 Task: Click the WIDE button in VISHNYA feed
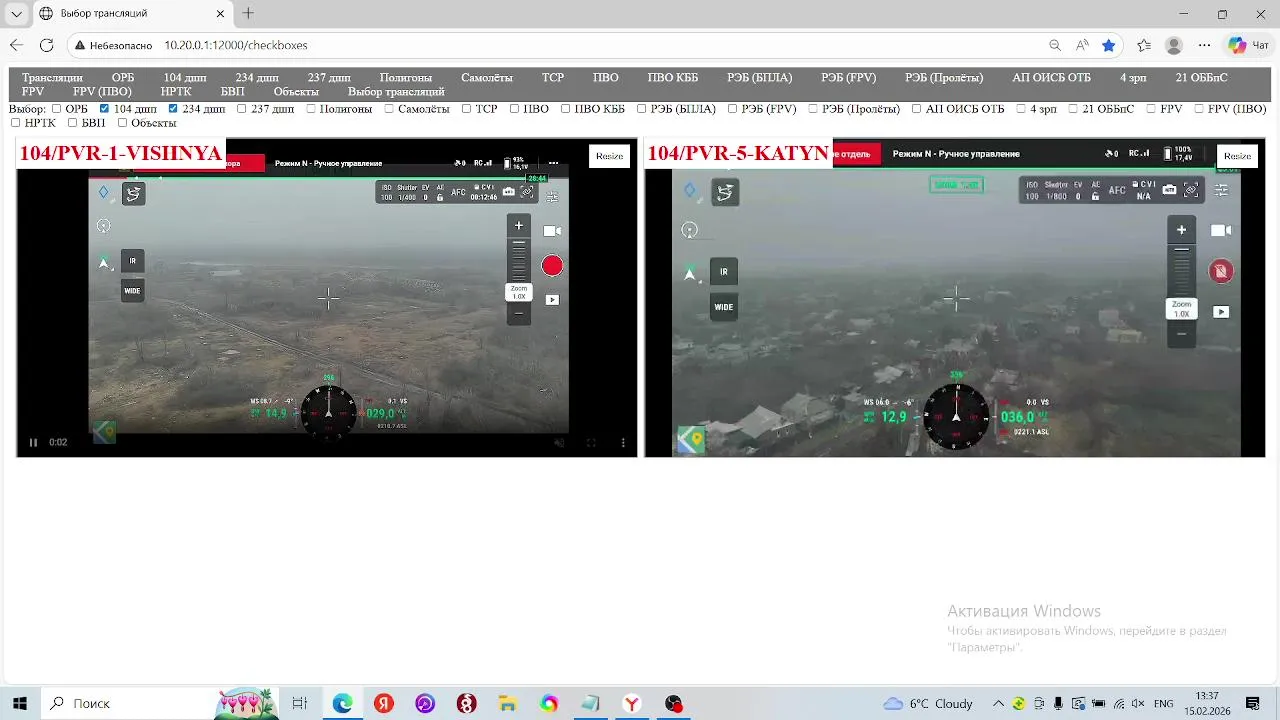(132, 291)
